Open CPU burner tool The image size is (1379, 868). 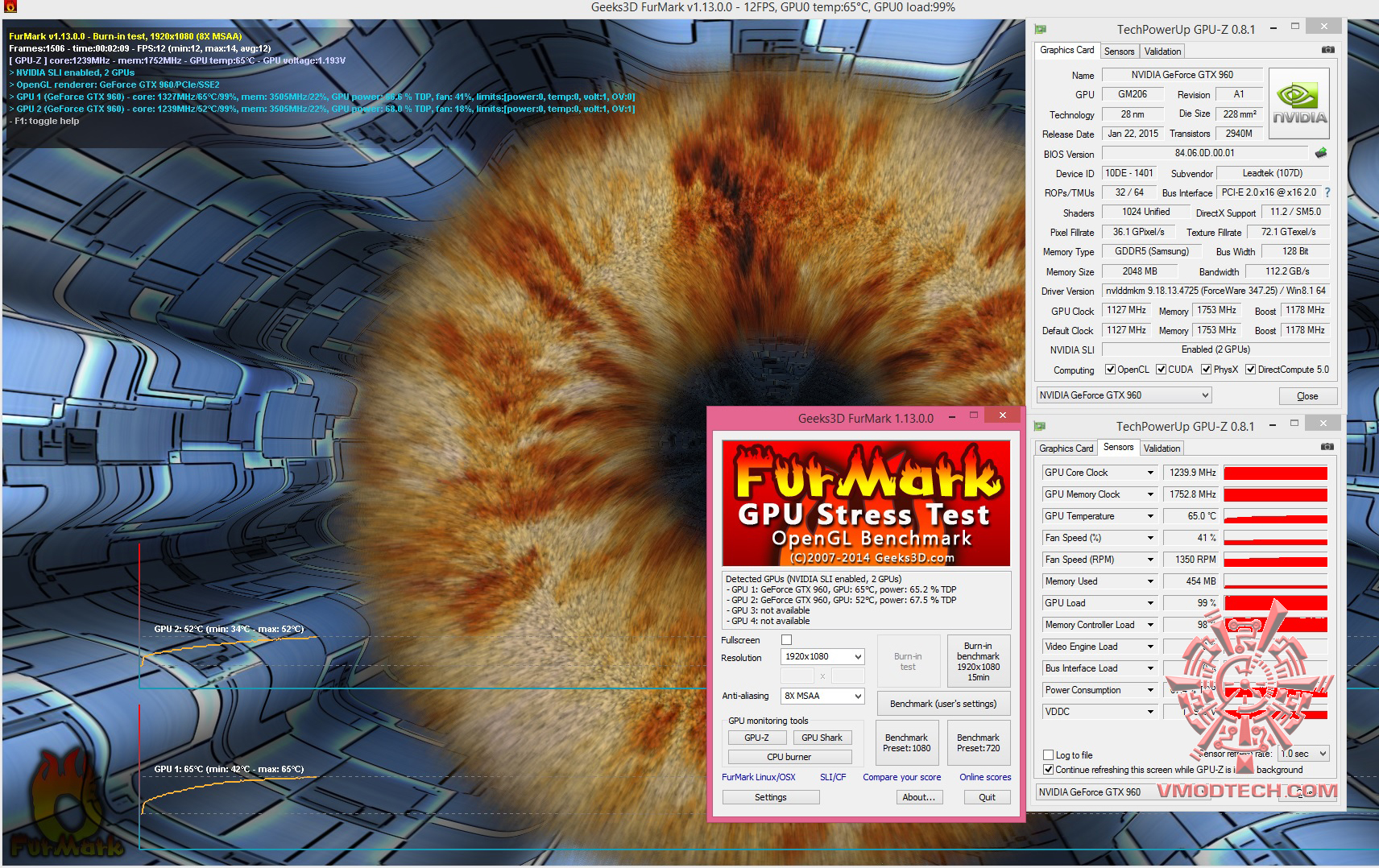click(789, 757)
